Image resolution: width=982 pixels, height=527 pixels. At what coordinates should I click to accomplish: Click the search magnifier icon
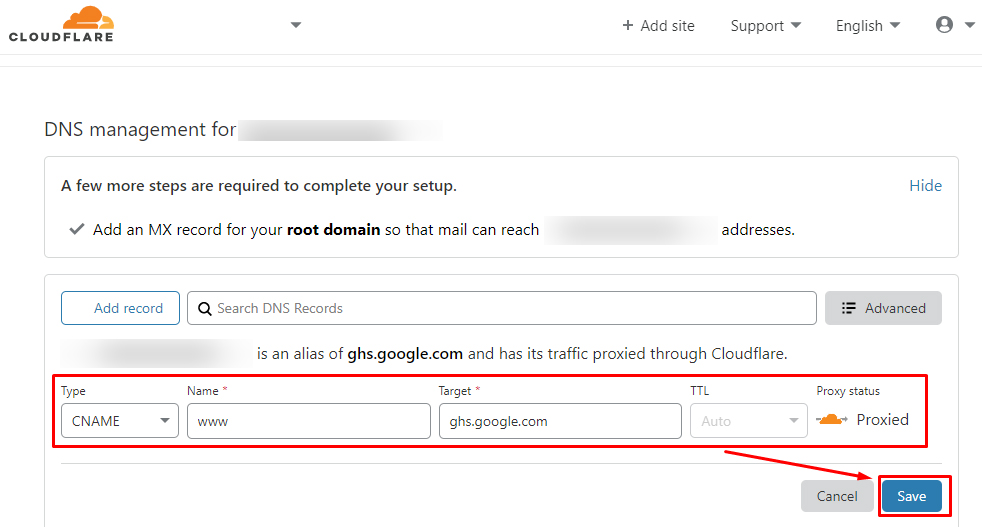[x=204, y=308]
